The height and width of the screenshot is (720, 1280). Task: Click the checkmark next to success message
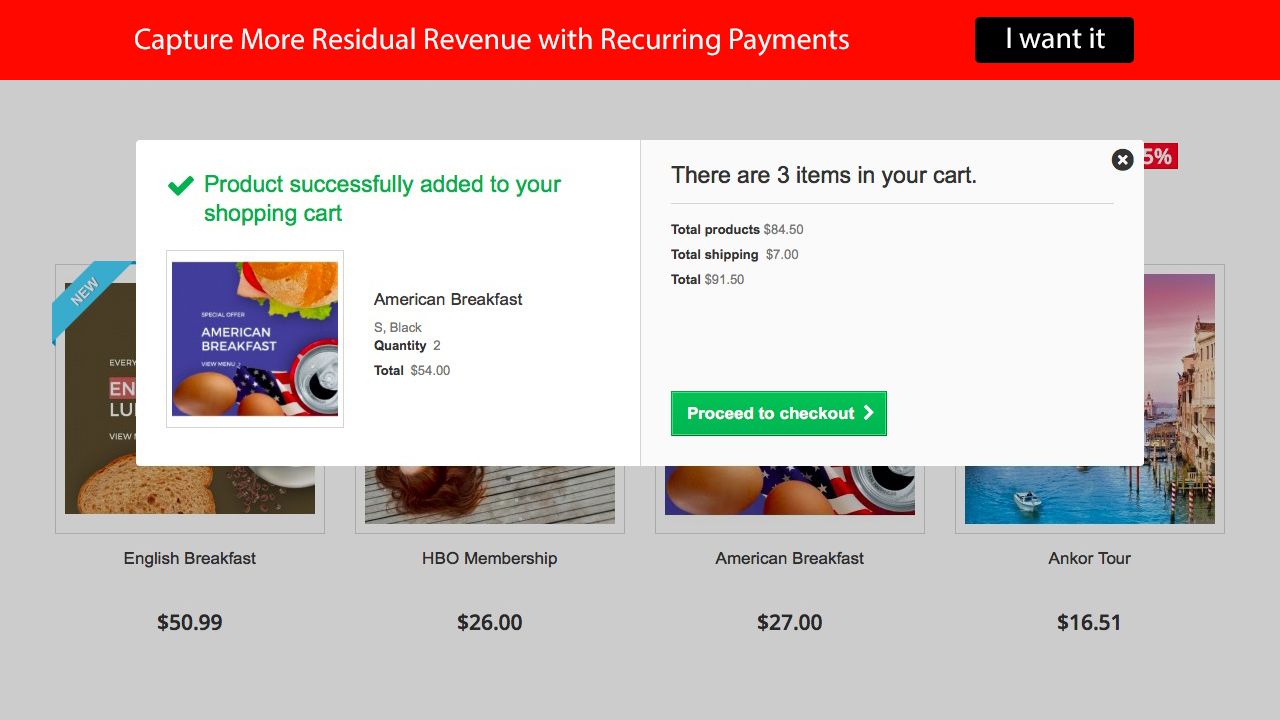point(181,185)
